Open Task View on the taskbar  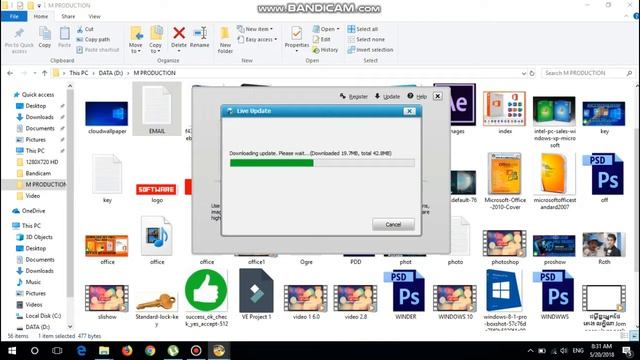(x=57, y=351)
